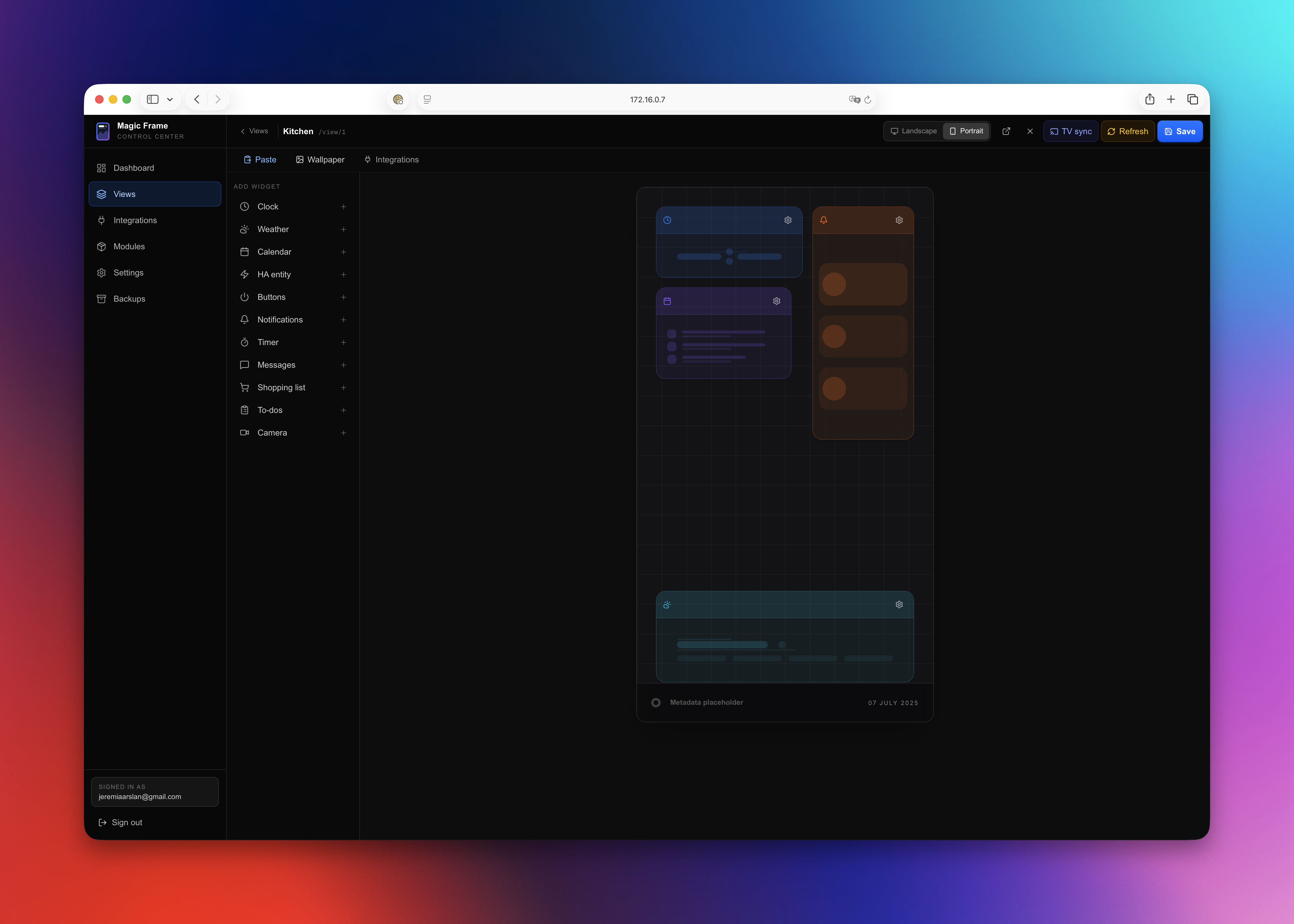This screenshot has width=1294, height=924.
Task: Reload the page in the address bar
Action: pyautogui.click(x=868, y=100)
